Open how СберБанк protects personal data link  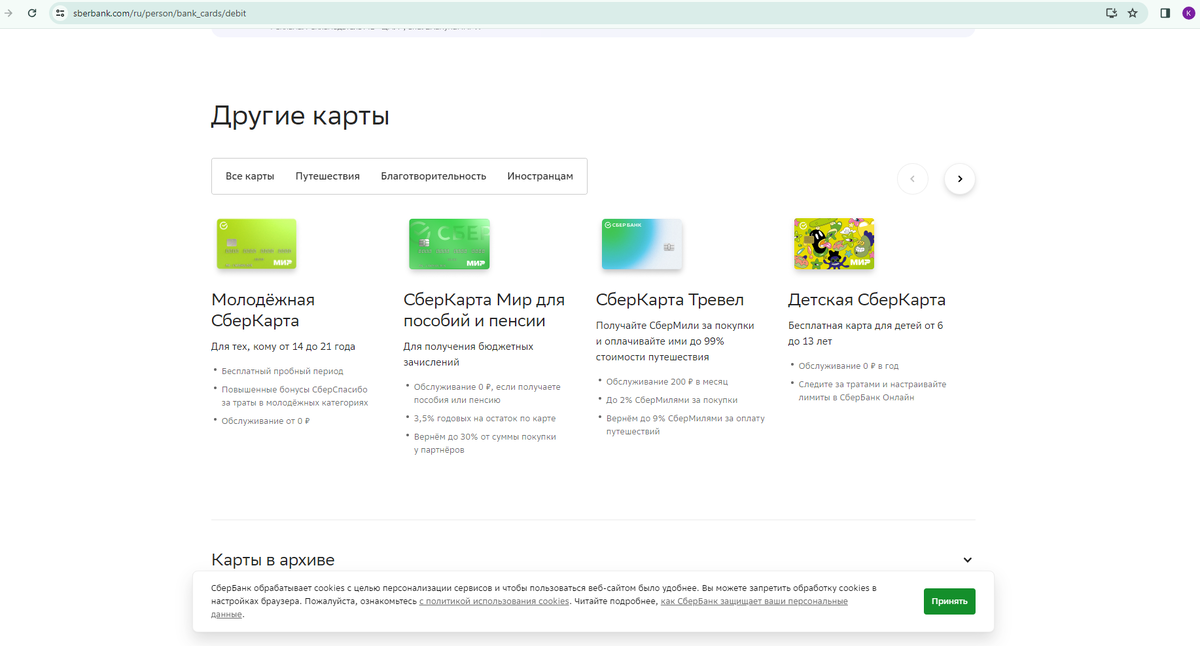(529, 608)
